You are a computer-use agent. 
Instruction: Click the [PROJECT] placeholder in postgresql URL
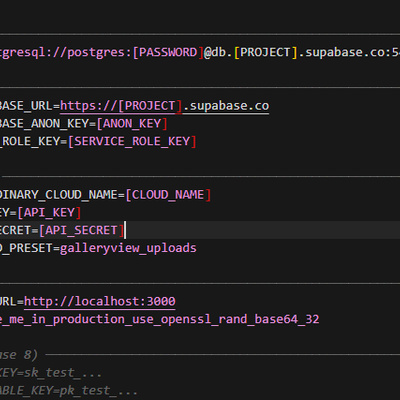click(x=265, y=53)
